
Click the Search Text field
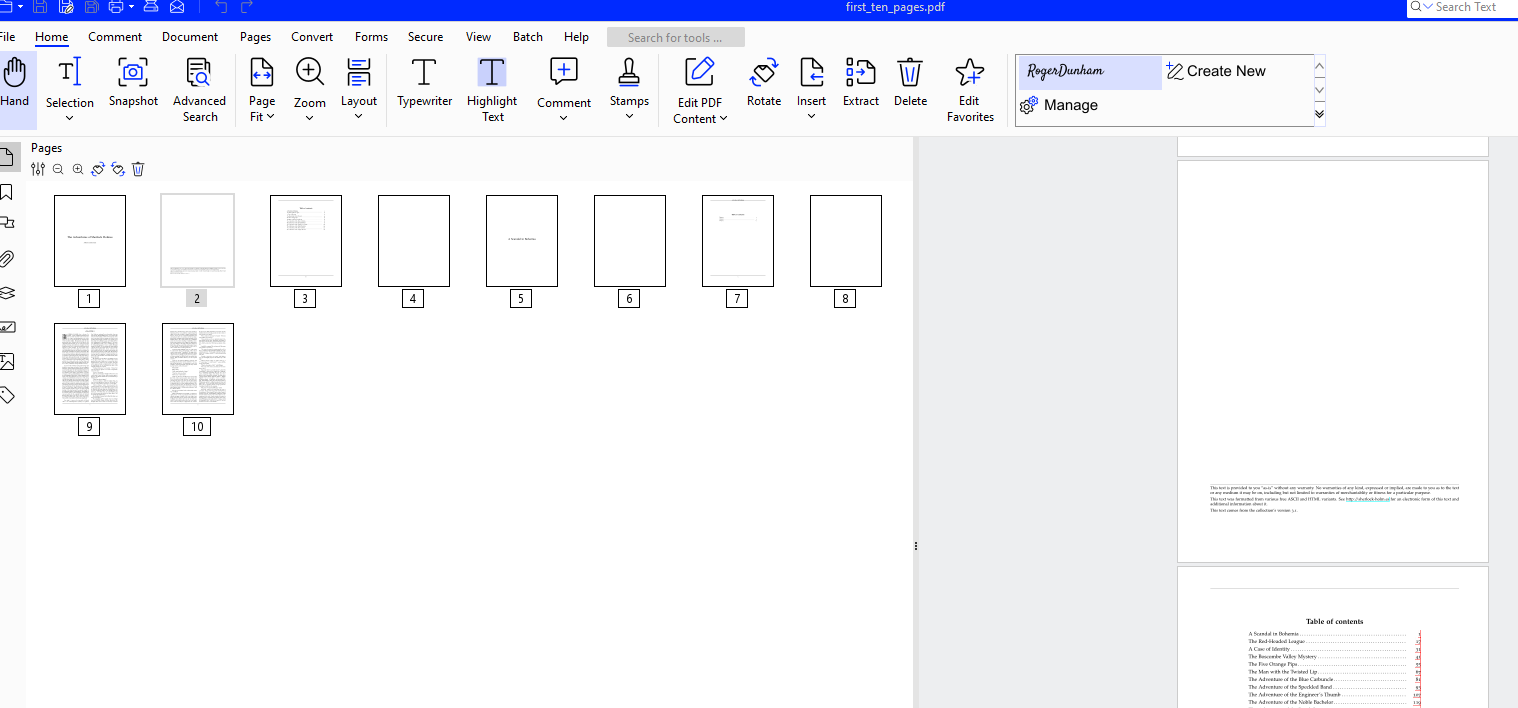click(x=1462, y=7)
